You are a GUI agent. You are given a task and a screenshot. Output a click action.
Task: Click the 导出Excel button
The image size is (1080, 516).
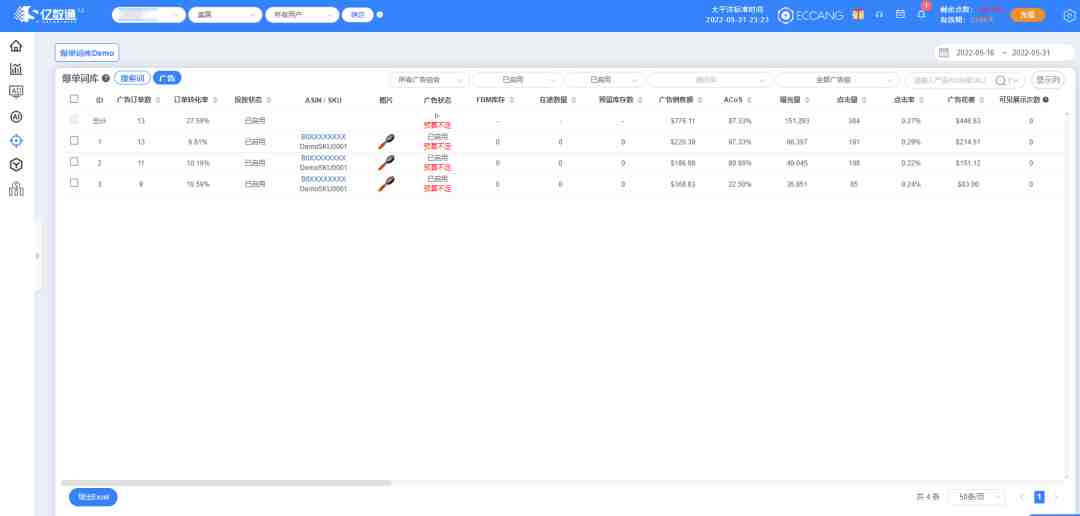93,497
